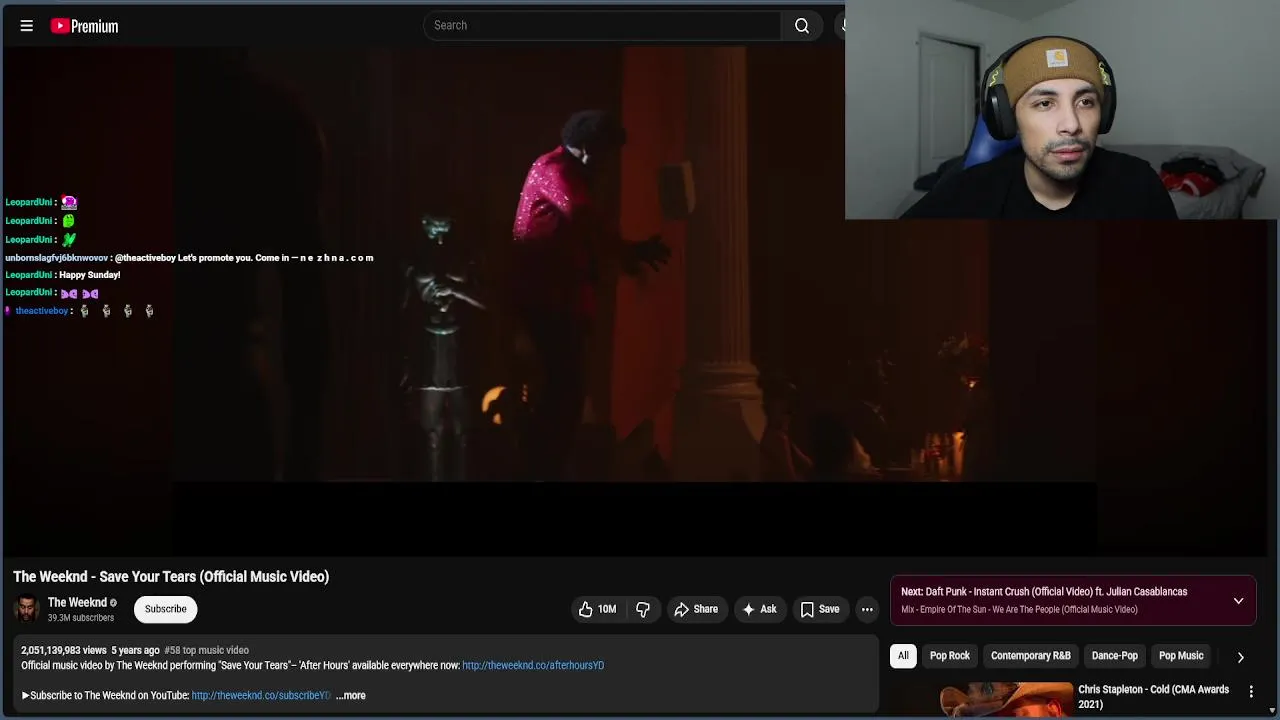Select the All filter chip
This screenshot has height=720, width=1280.
[x=903, y=656]
